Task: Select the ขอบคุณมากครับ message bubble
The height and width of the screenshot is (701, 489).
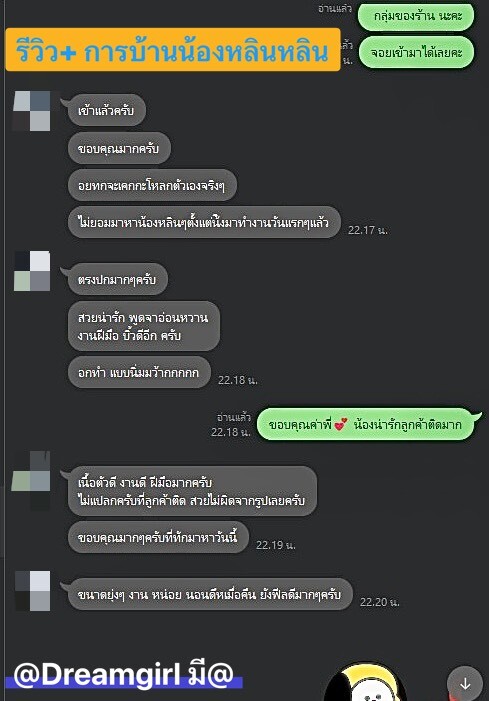Action: click(119, 148)
